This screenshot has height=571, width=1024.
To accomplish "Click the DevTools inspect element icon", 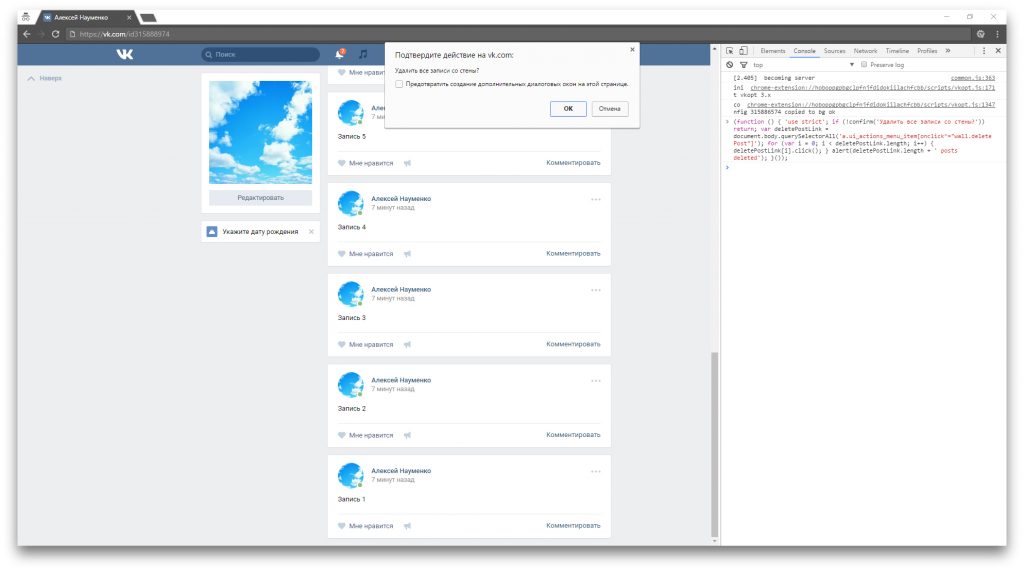I will click(x=729, y=51).
